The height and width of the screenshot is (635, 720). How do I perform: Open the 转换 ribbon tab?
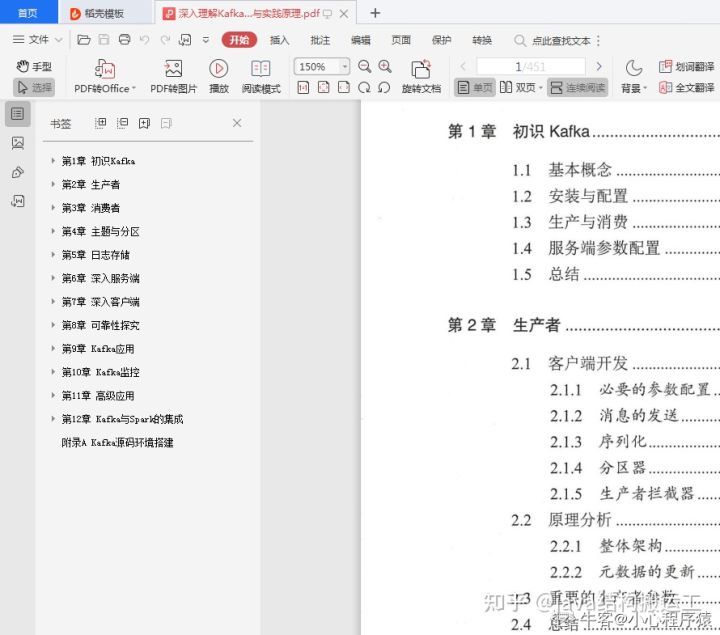coord(482,40)
